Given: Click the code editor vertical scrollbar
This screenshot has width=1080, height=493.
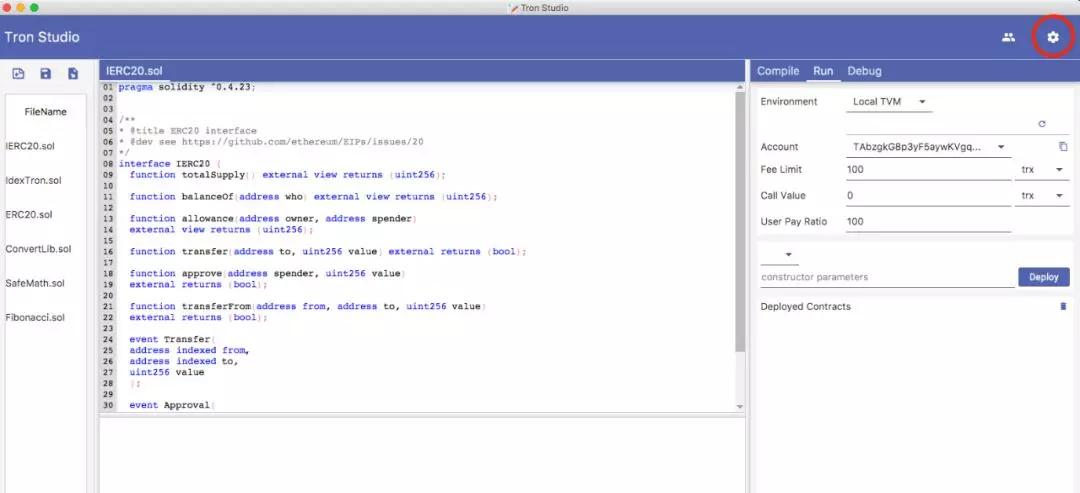Looking at the screenshot, I should (x=740, y=220).
